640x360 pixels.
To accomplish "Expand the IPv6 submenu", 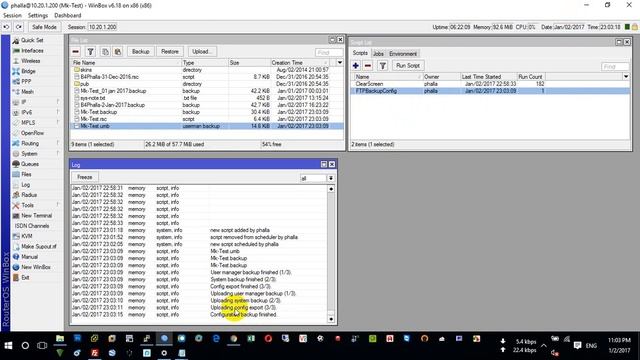I will point(27,112).
